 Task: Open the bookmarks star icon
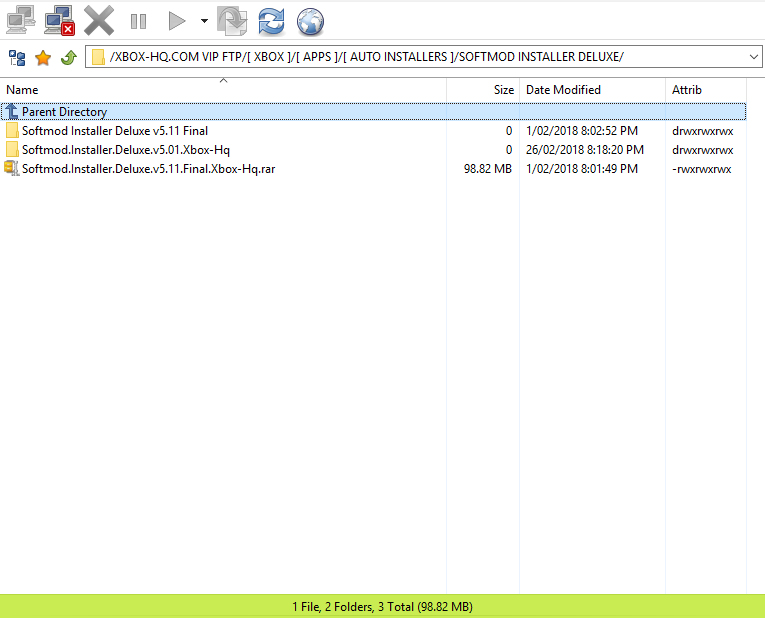(x=43, y=58)
